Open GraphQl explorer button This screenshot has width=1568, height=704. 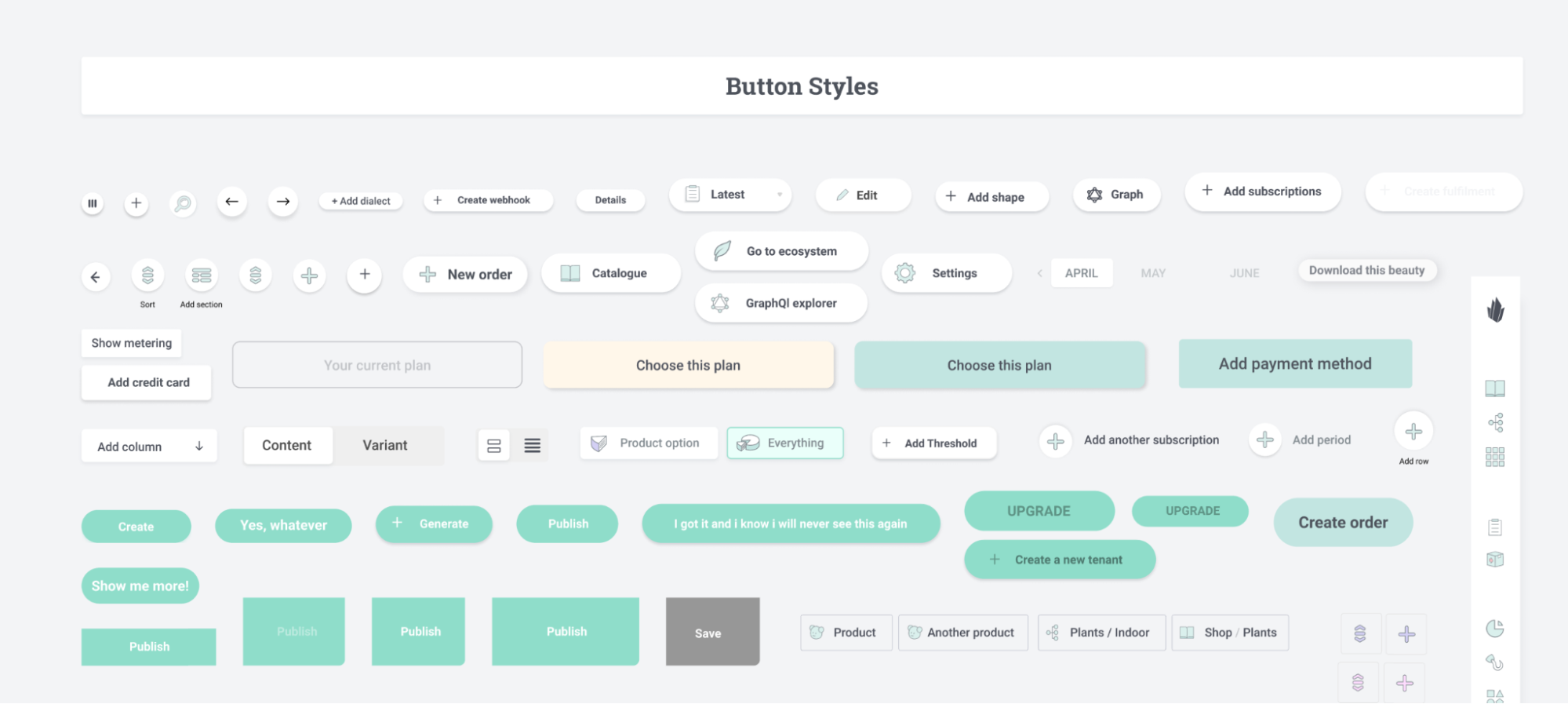tap(781, 303)
